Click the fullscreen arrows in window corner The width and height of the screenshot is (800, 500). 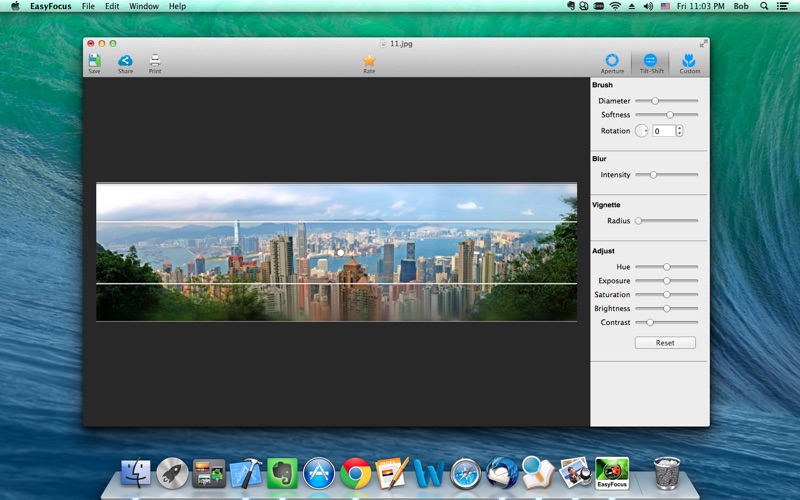coord(703,44)
